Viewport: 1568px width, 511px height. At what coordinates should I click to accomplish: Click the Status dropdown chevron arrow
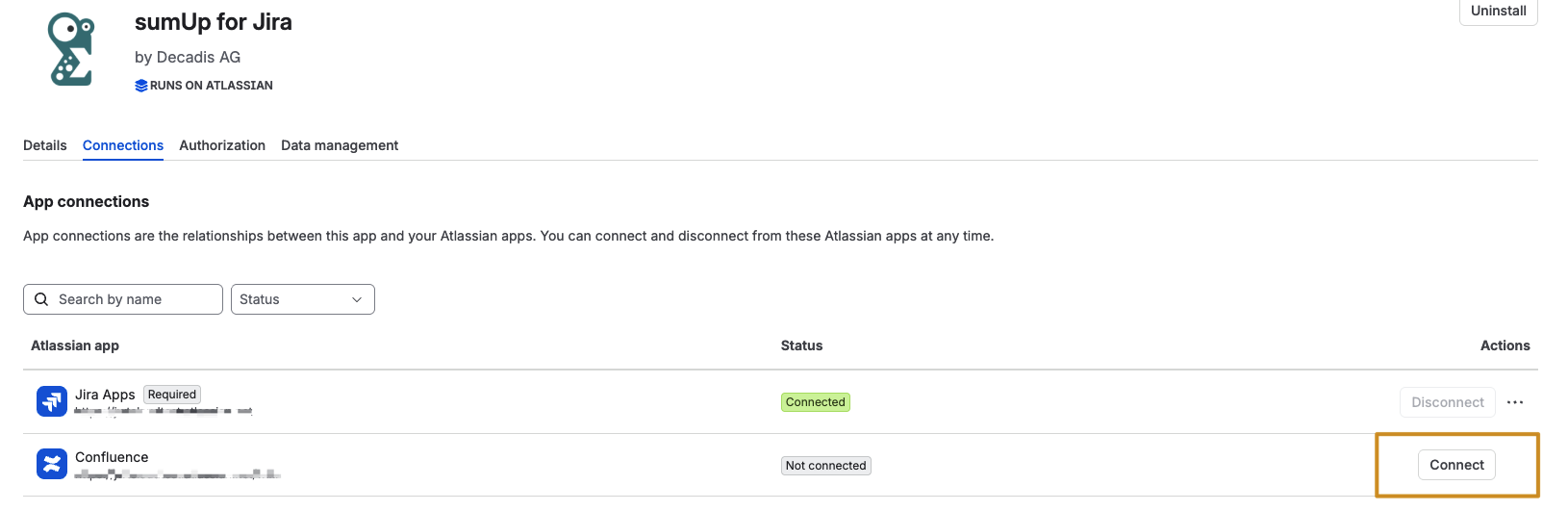tap(357, 300)
